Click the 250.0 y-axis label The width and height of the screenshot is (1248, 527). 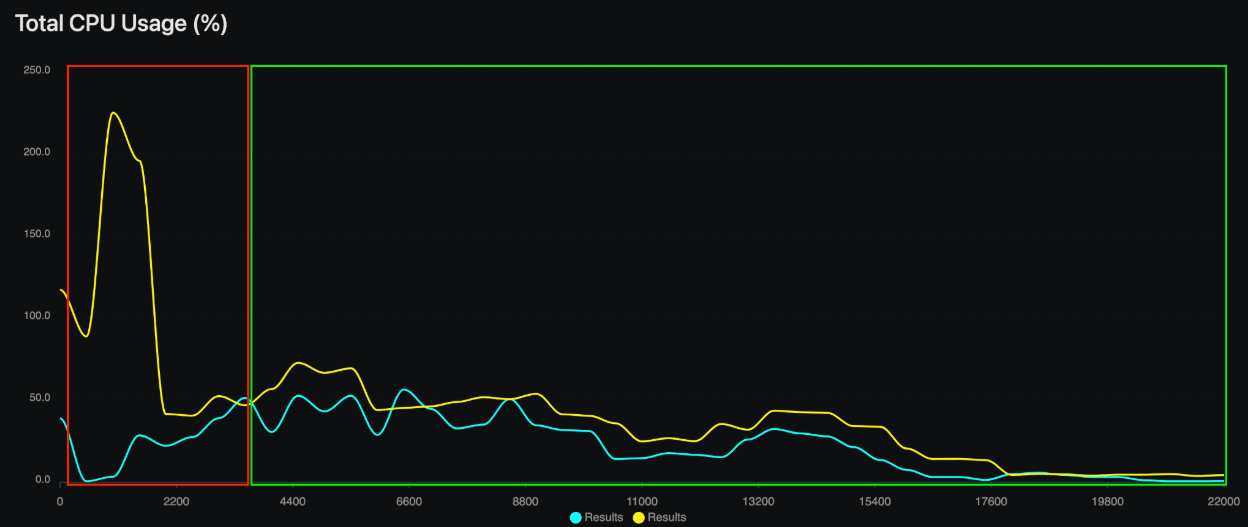click(37, 70)
